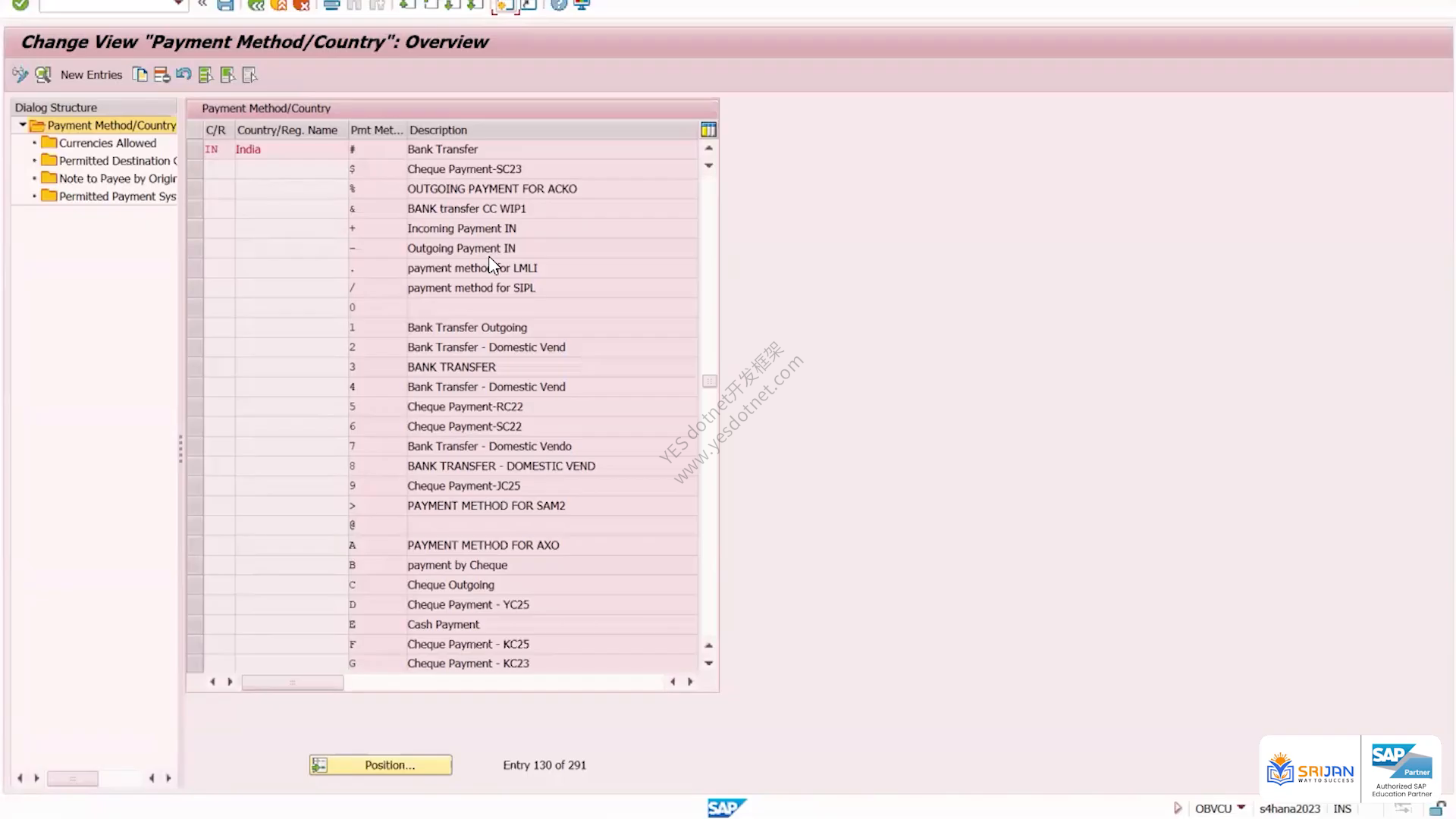The width and height of the screenshot is (1456, 819).
Task: Click the Select All icon
Action: pos(206,74)
